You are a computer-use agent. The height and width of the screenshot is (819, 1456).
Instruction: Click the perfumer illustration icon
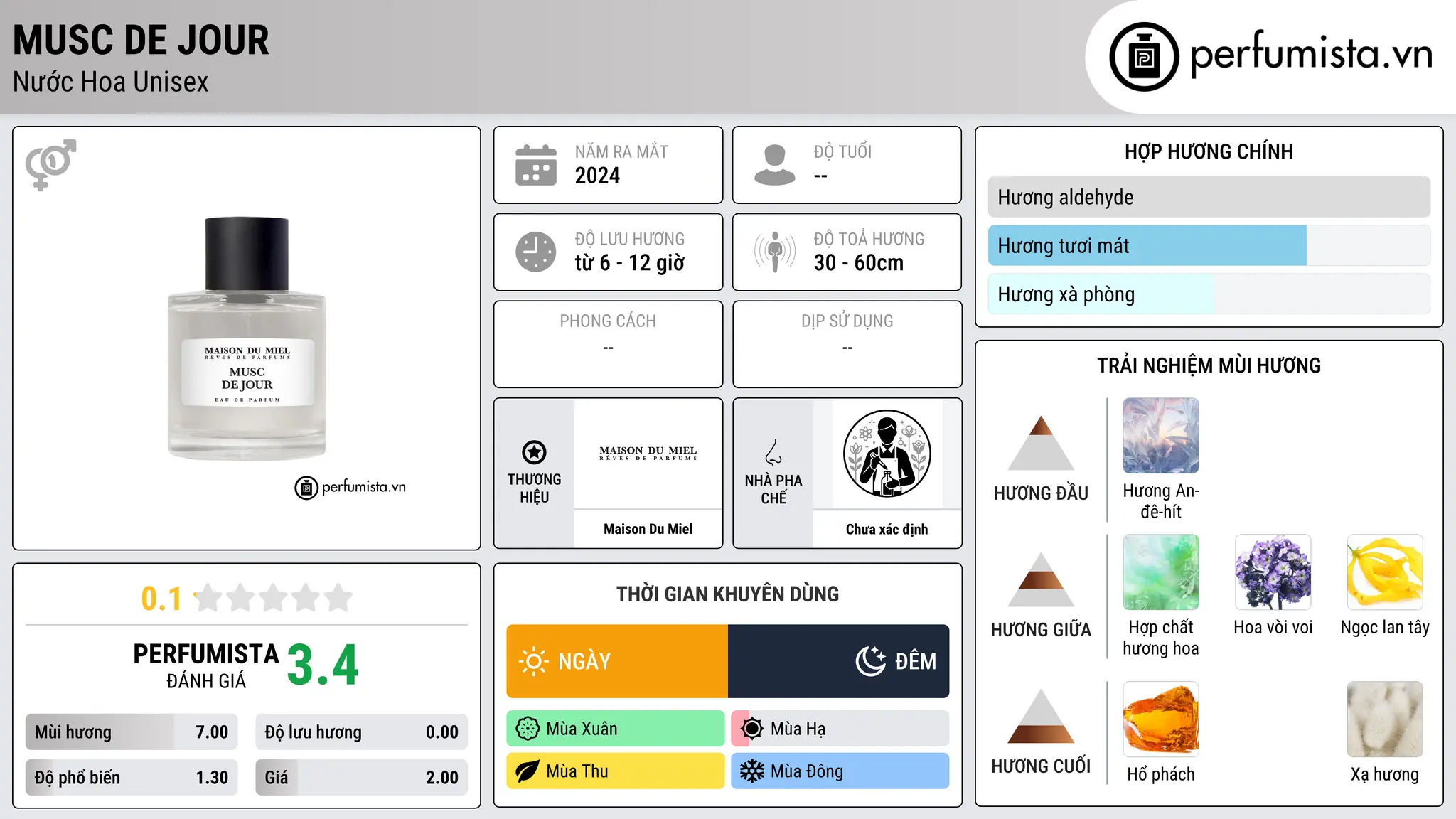click(887, 454)
